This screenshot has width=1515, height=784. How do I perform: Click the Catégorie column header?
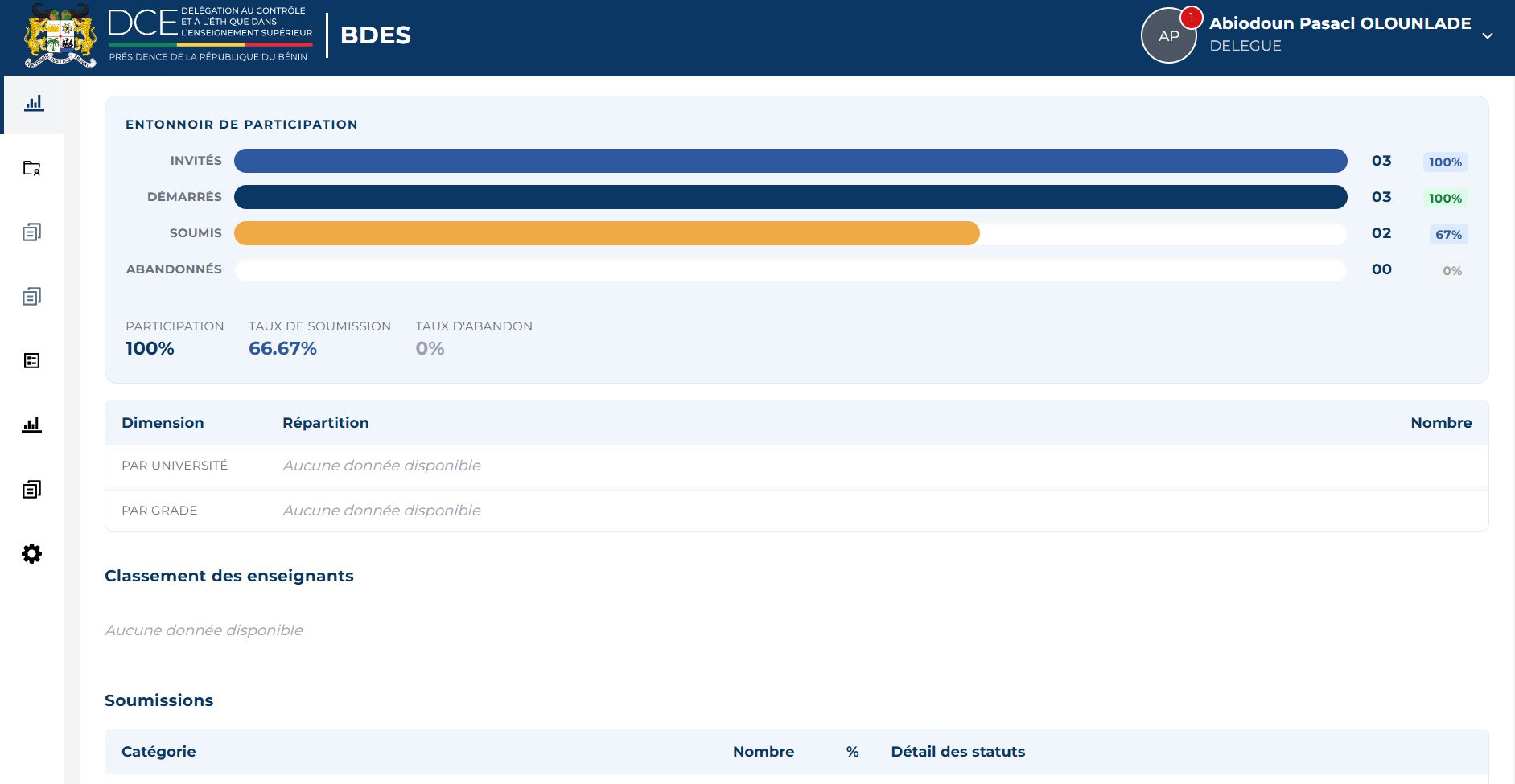point(158,752)
